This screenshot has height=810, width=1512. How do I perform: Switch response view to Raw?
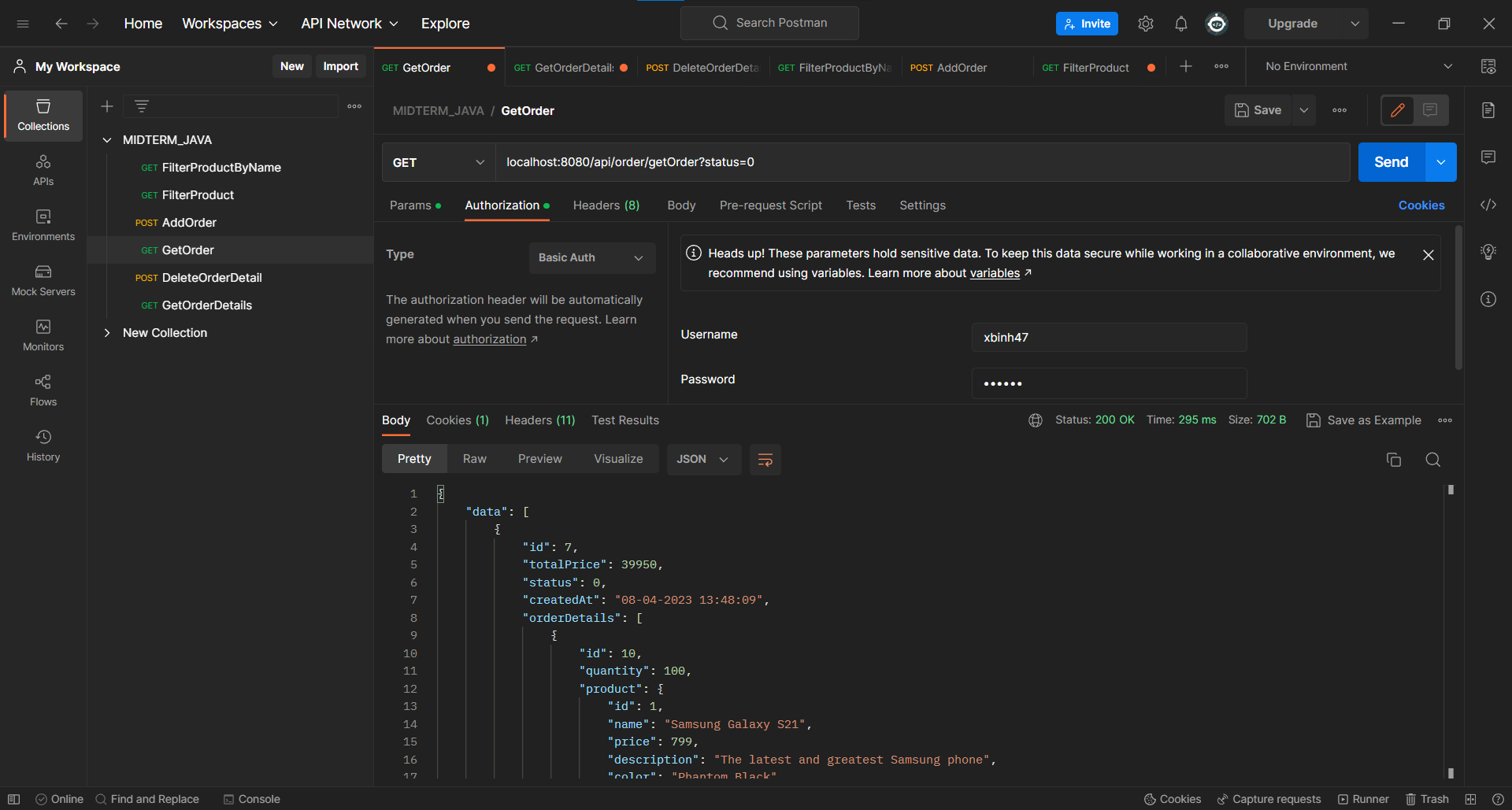[x=475, y=460]
